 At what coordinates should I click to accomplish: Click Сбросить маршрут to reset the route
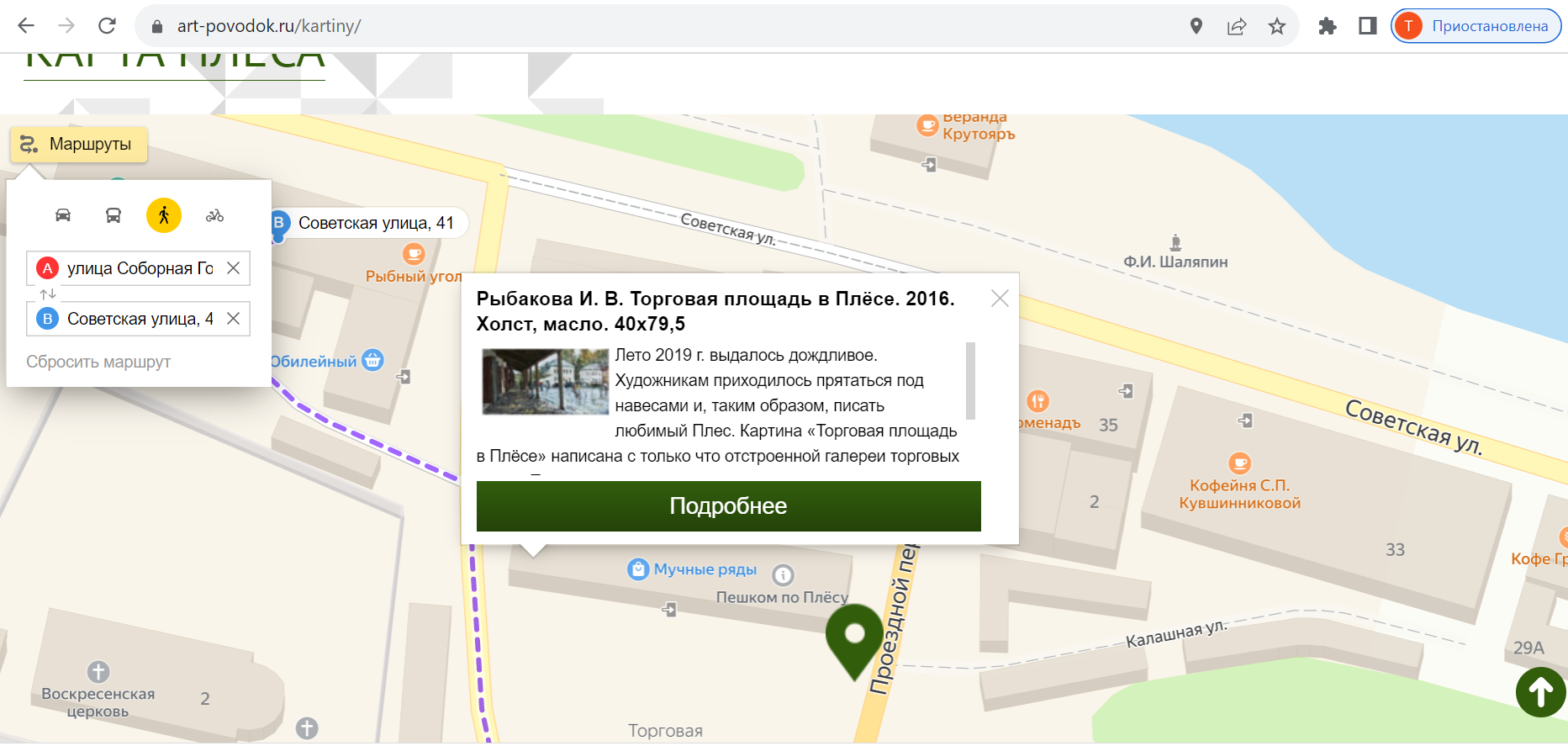coord(98,362)
